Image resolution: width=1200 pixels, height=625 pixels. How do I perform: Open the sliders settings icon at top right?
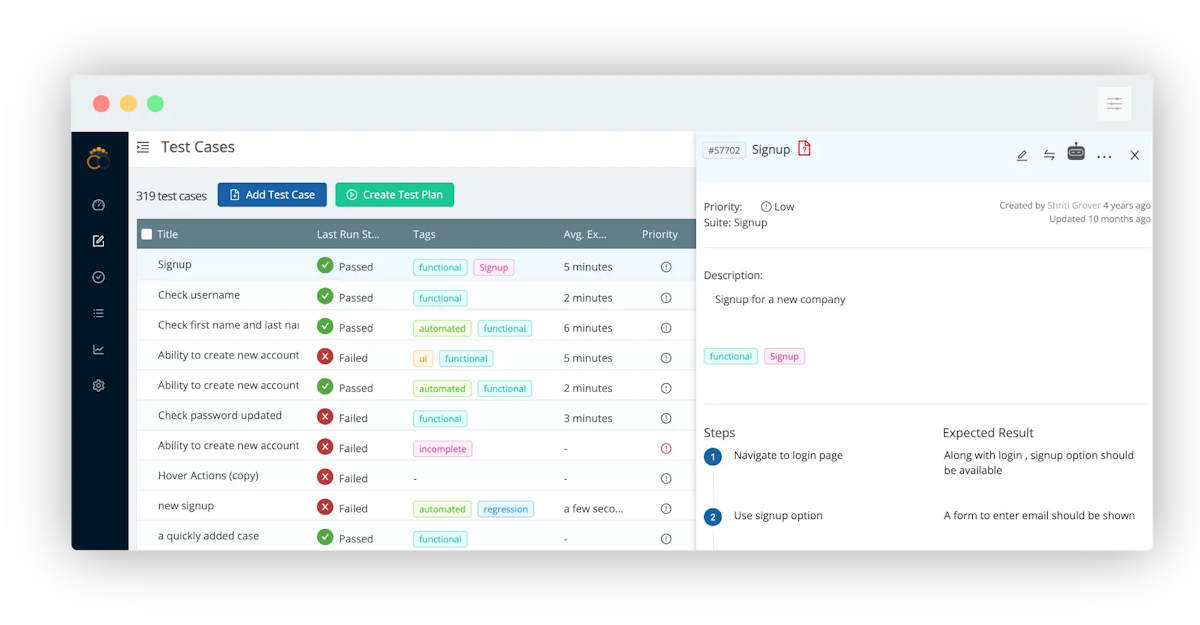pos(1114,104)
